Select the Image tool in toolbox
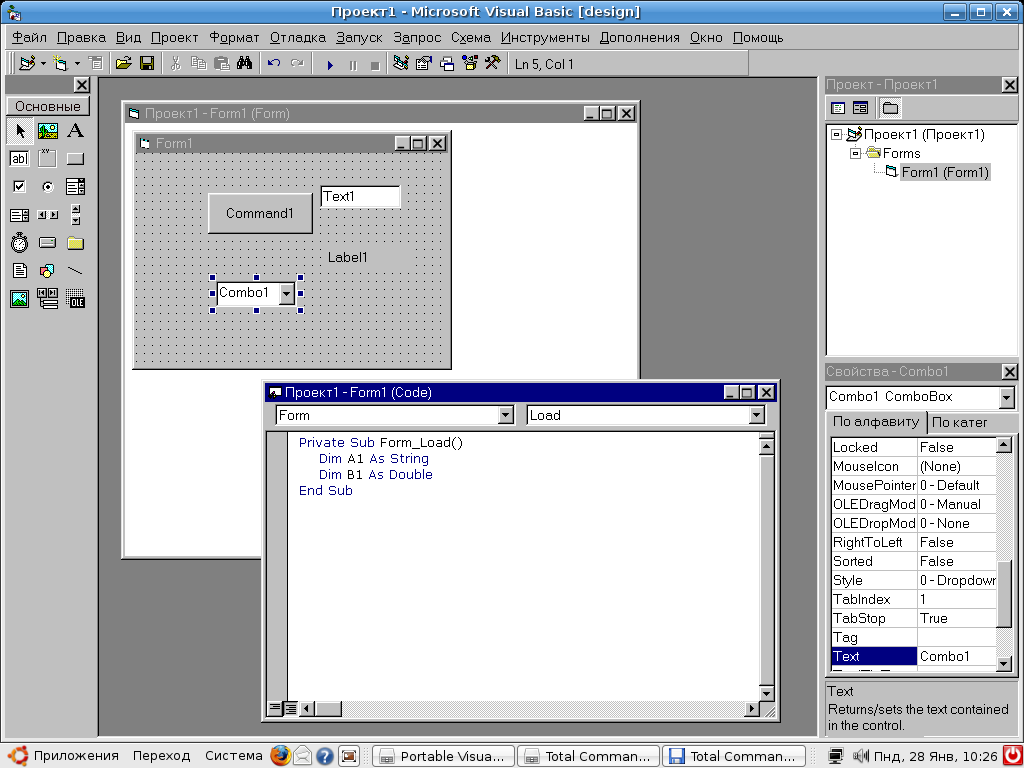The image size is (1024, 768). pos(20,299)
